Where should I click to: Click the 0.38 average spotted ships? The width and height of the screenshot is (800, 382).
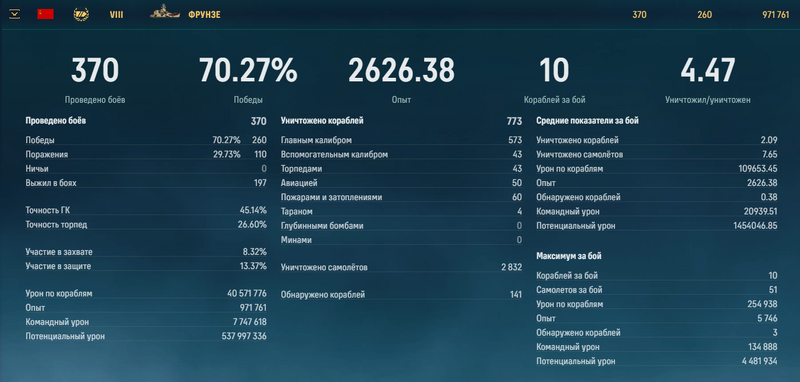pos(769,197)
